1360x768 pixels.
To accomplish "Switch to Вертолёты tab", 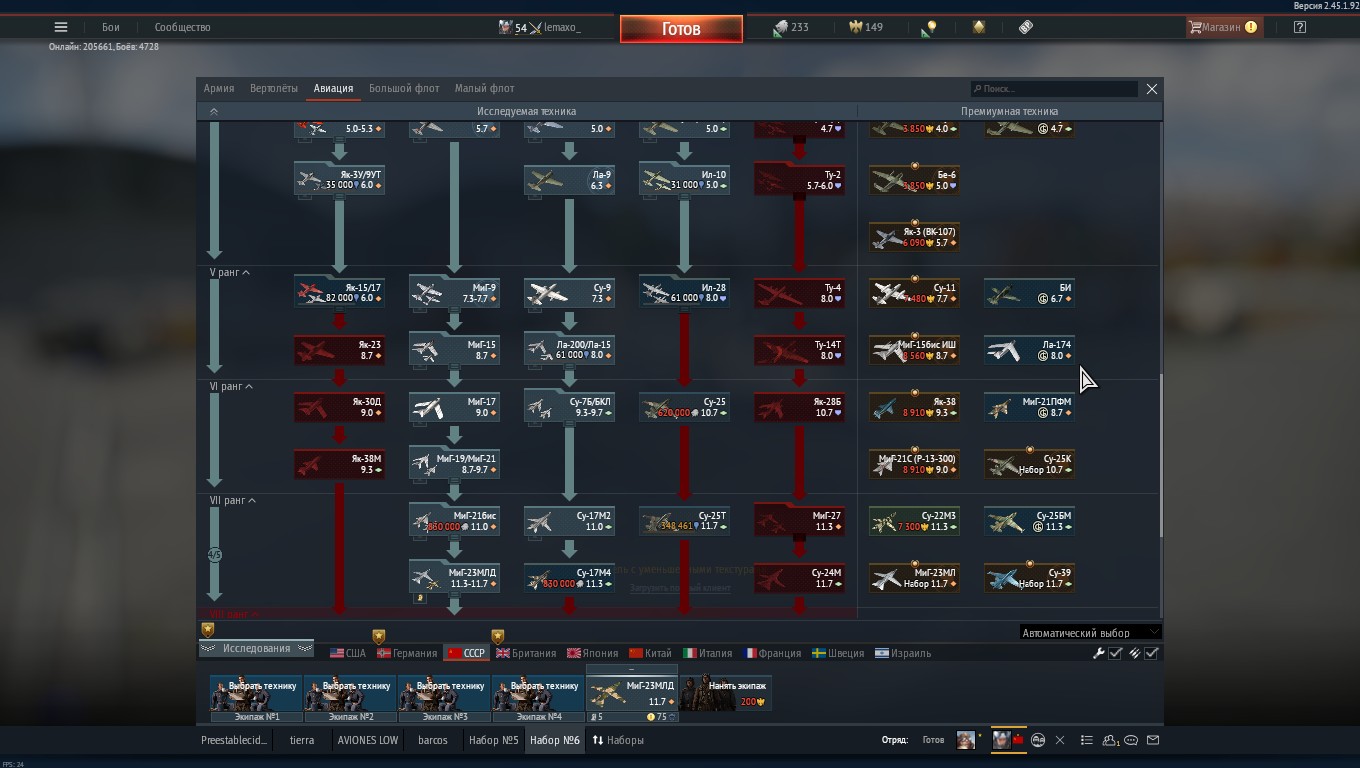I will 274,88.
